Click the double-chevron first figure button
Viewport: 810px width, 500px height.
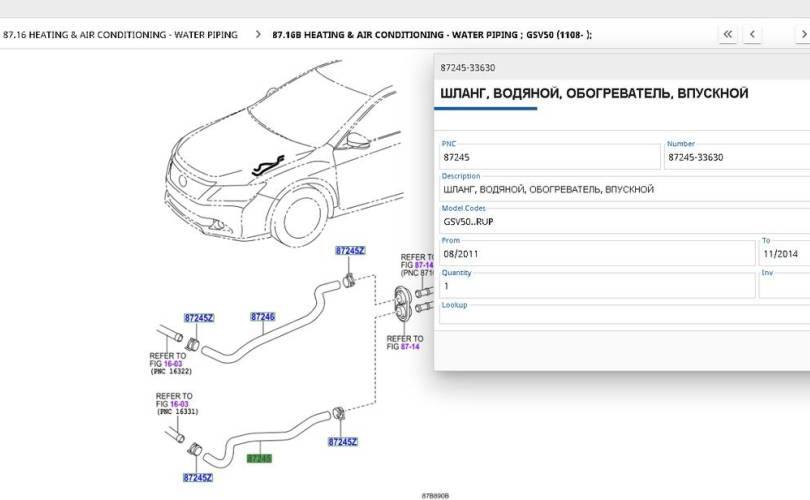point(728,35)
